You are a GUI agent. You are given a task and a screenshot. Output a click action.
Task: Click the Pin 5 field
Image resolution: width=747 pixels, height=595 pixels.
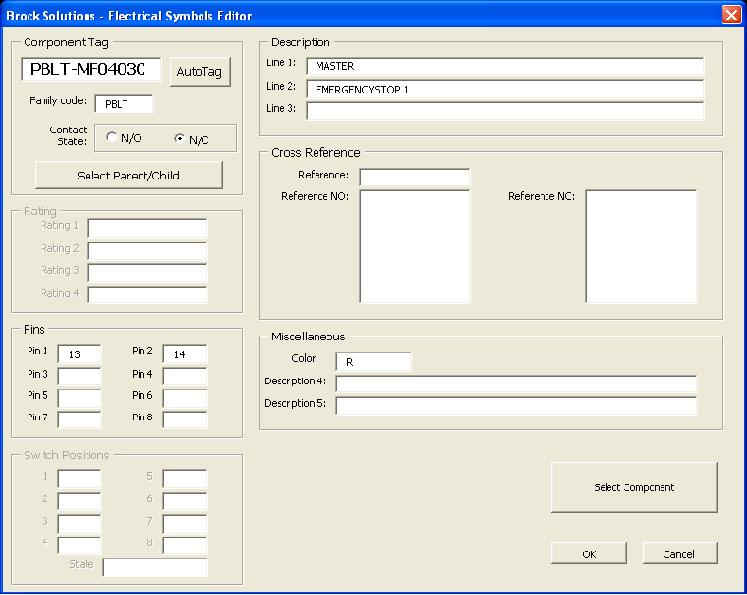(79, 398)
